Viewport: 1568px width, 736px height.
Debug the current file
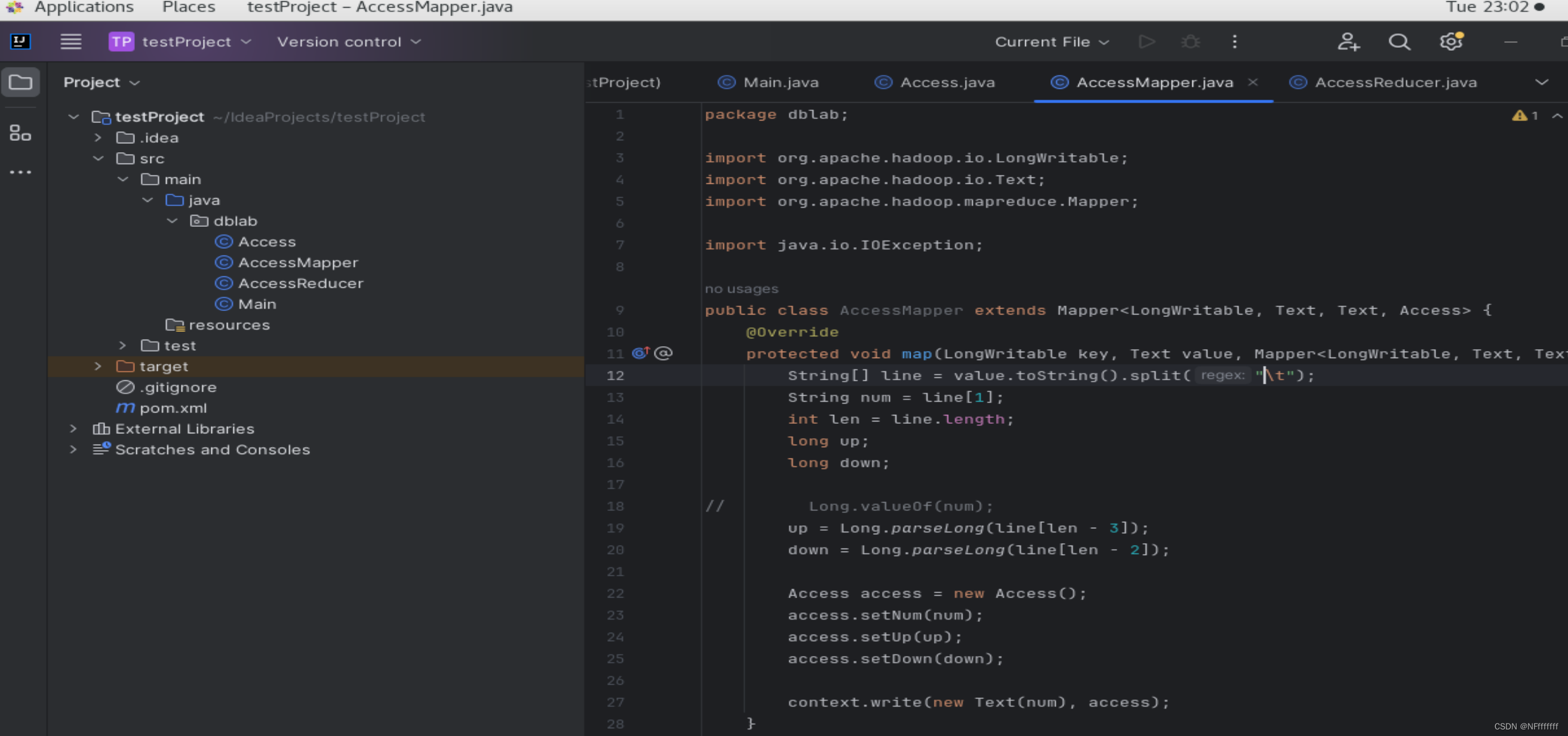coord(1191,41)
